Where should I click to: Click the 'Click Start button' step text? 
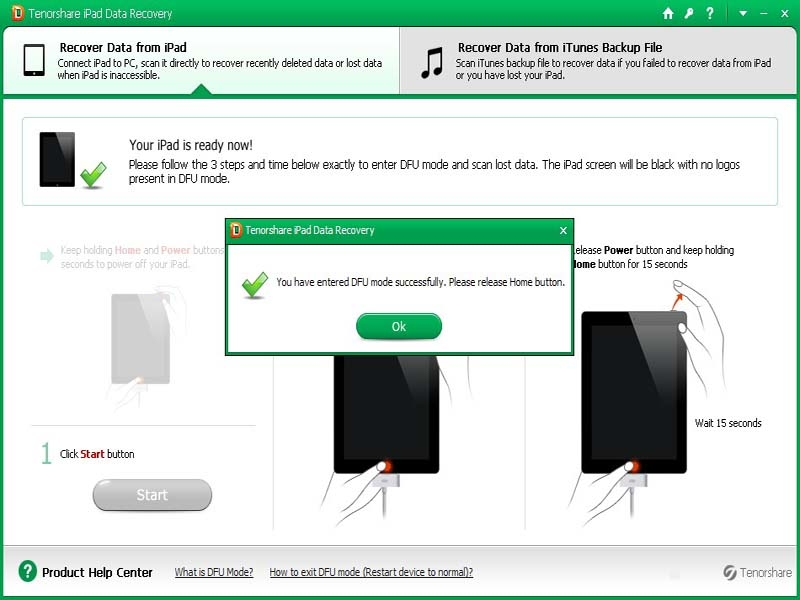(x=97, y=454)
